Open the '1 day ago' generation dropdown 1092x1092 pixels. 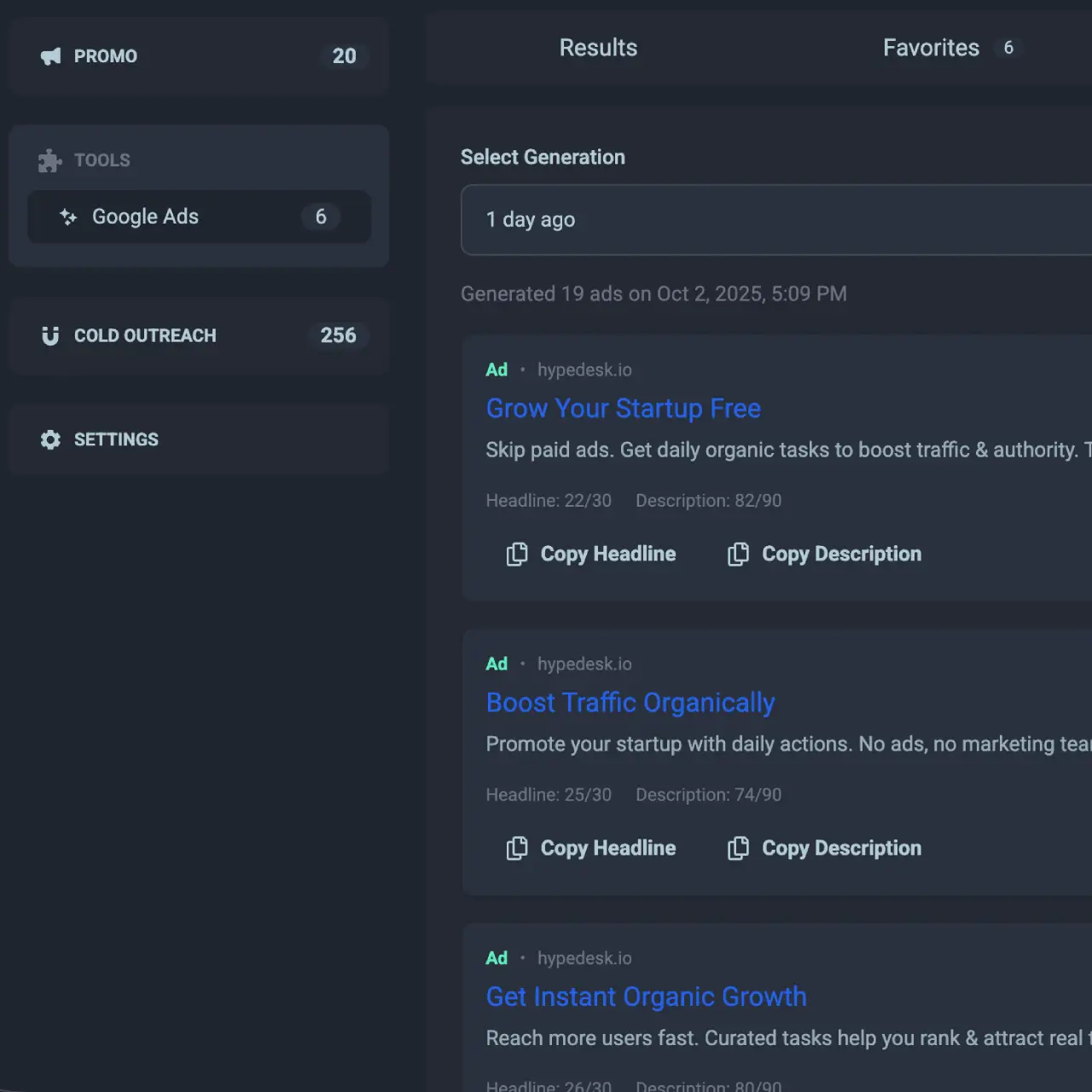(768, 220)
